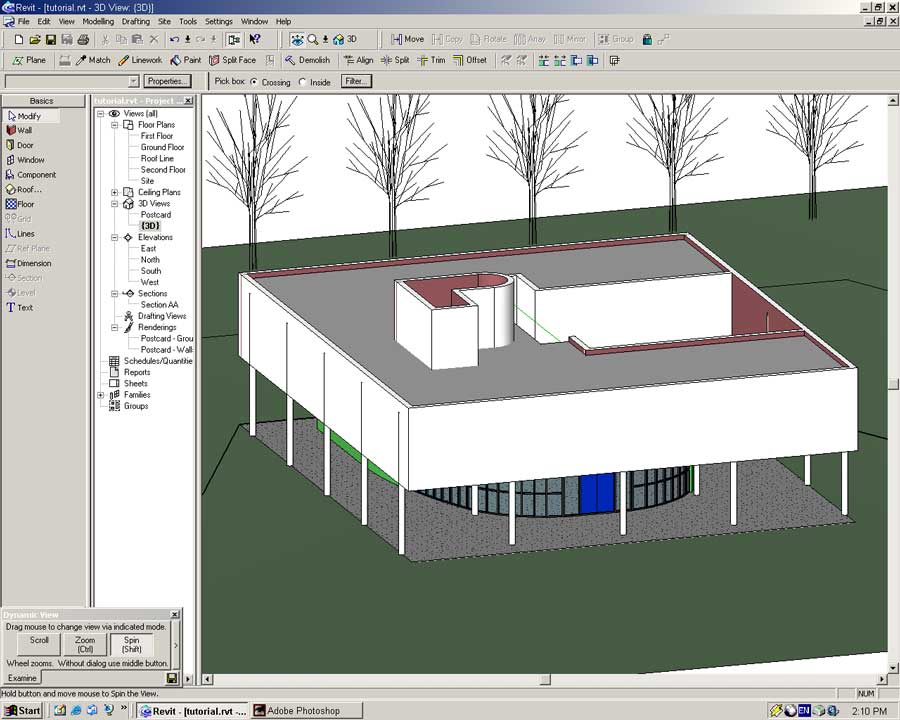Click the Properties... button

point(166,82)
